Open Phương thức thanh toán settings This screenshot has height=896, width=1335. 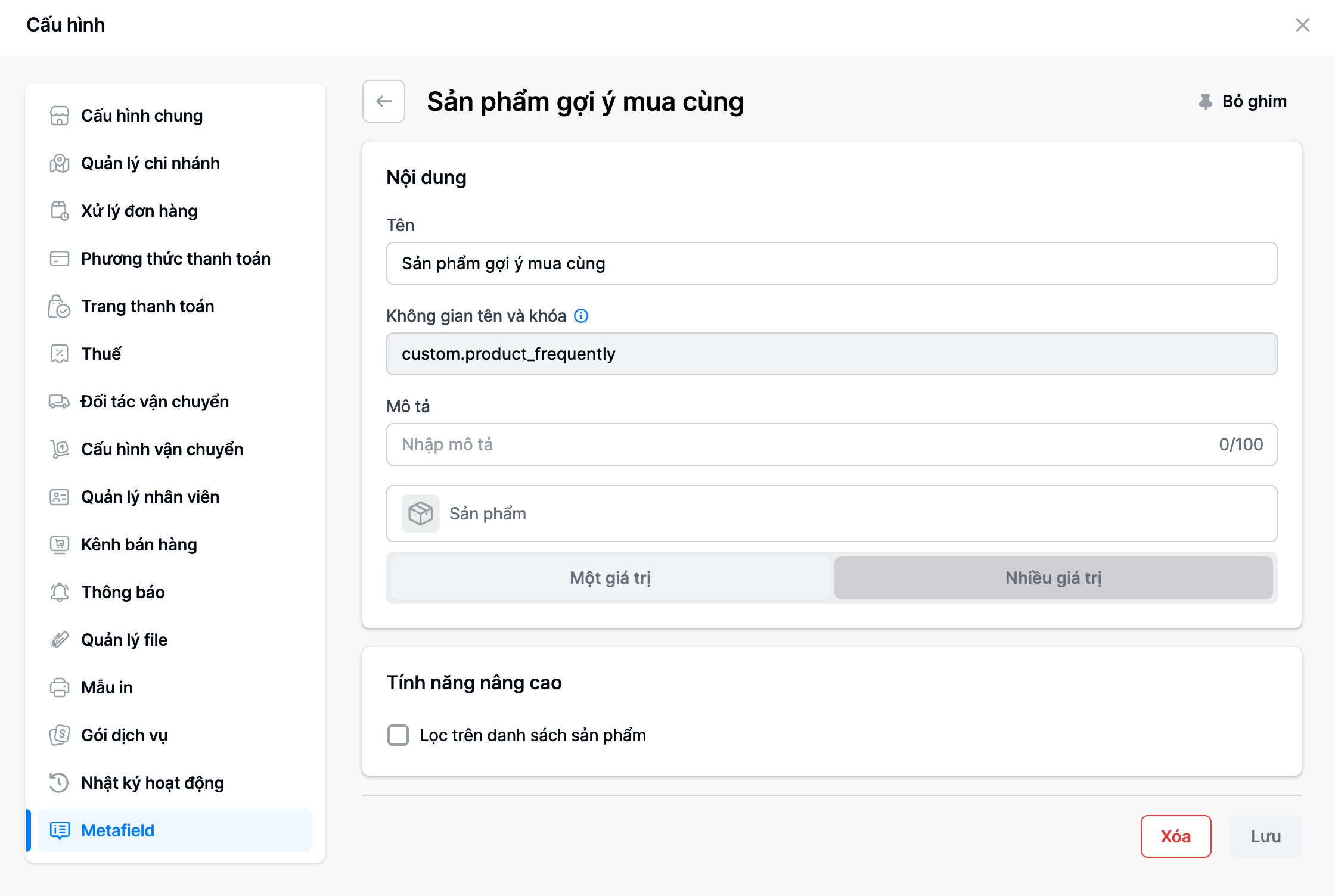click(175, 259)
